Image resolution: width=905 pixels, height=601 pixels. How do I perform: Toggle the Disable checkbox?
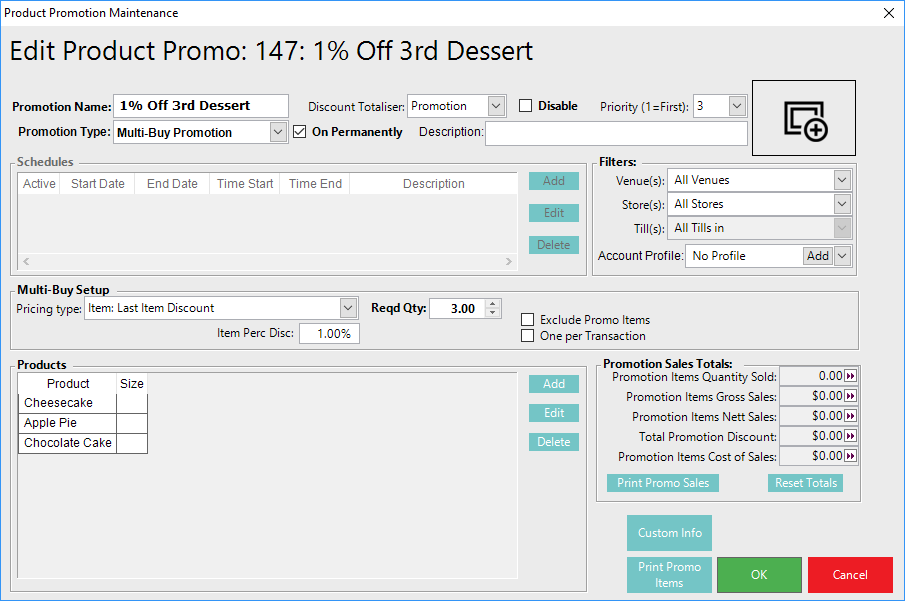[x=526, y=106]
